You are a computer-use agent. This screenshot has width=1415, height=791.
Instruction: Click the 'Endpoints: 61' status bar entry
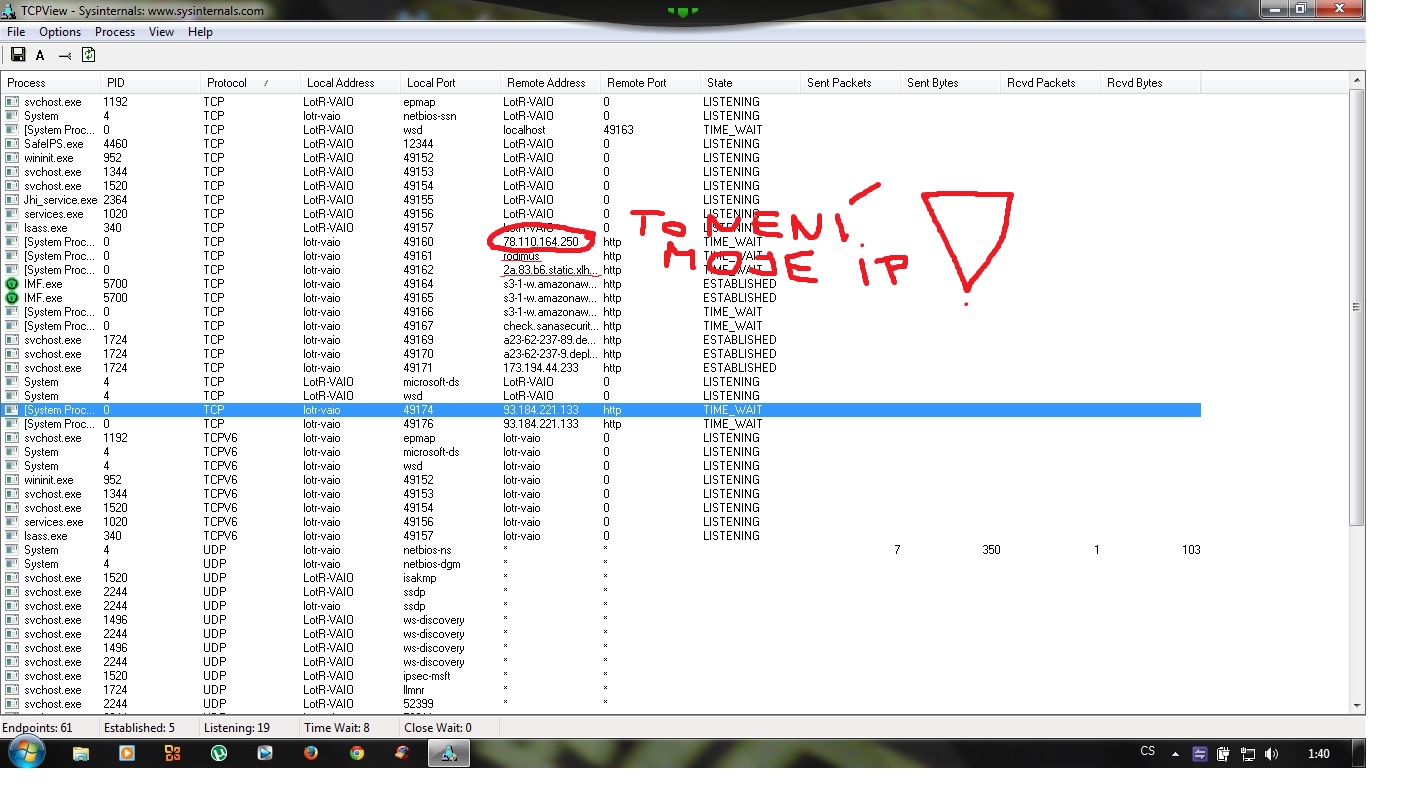coord(38,728)
